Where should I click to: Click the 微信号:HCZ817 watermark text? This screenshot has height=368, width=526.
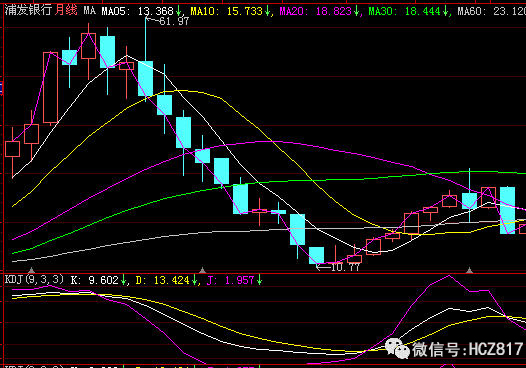coord(468,349)
